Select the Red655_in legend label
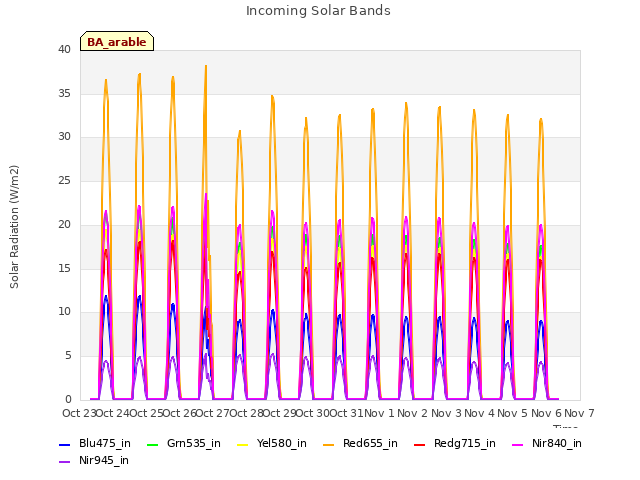 click(370, 444)
